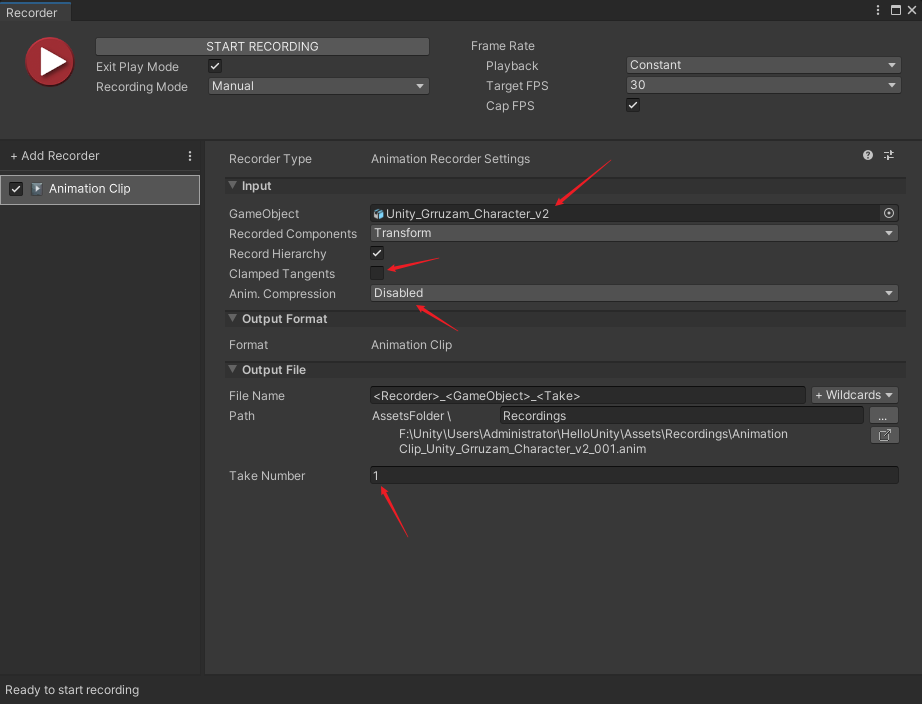Viewport: 922px width, 704px height.
Task: Disable the Cap FPS checkbox
Action: pyautogui.click(x=633, y=105)
